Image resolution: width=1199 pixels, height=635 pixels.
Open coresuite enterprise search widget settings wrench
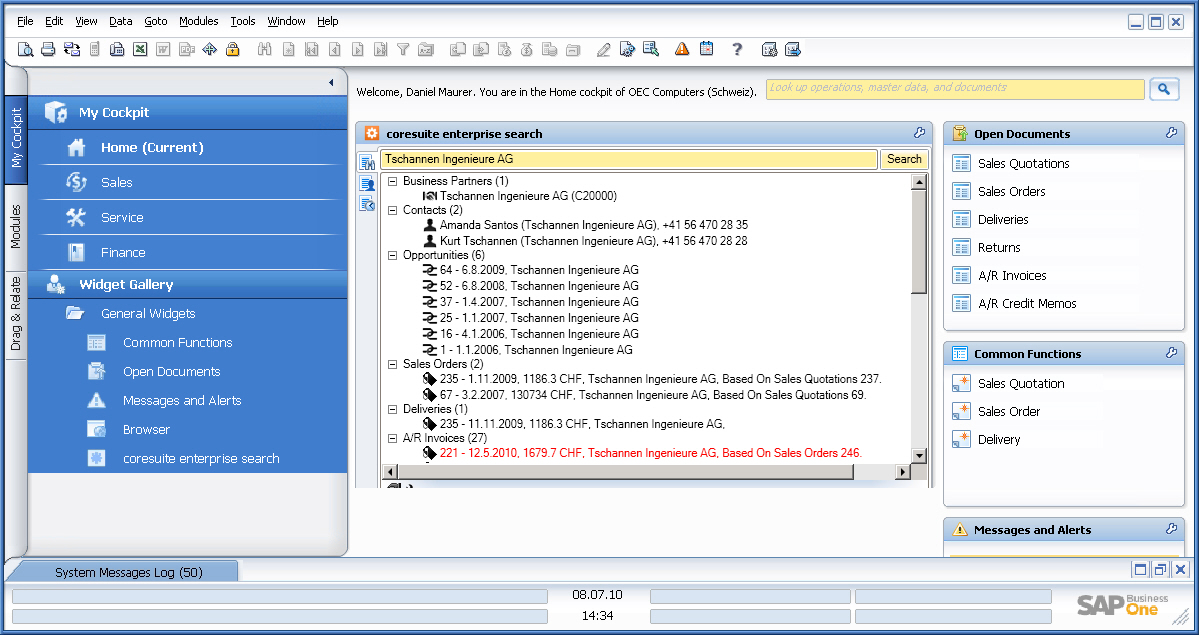point(919,132)
